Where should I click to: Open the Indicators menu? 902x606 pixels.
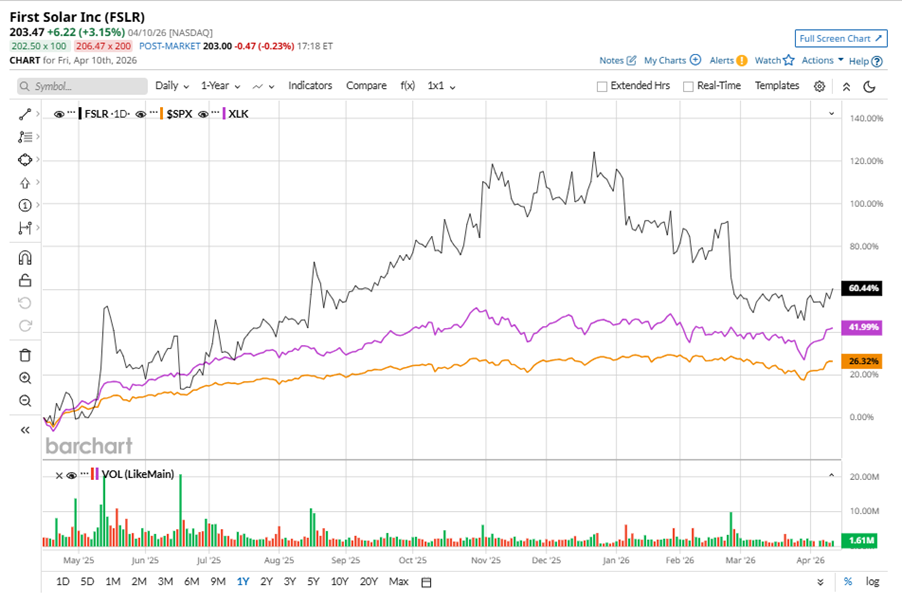pos(310,86)
